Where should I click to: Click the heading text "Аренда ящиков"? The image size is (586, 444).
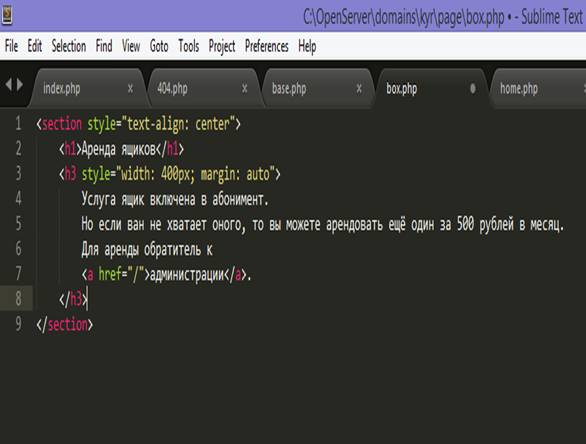click(x=118, y=149)
